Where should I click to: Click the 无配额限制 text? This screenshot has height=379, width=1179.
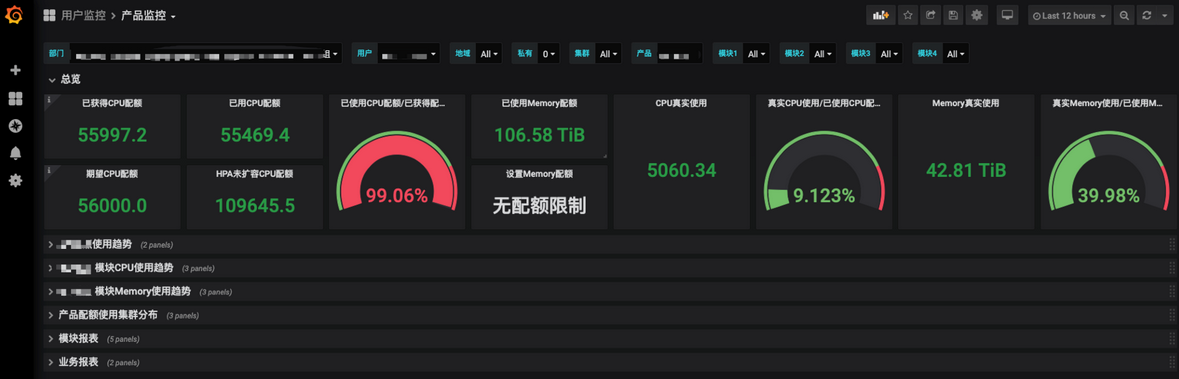pos(539,205)
